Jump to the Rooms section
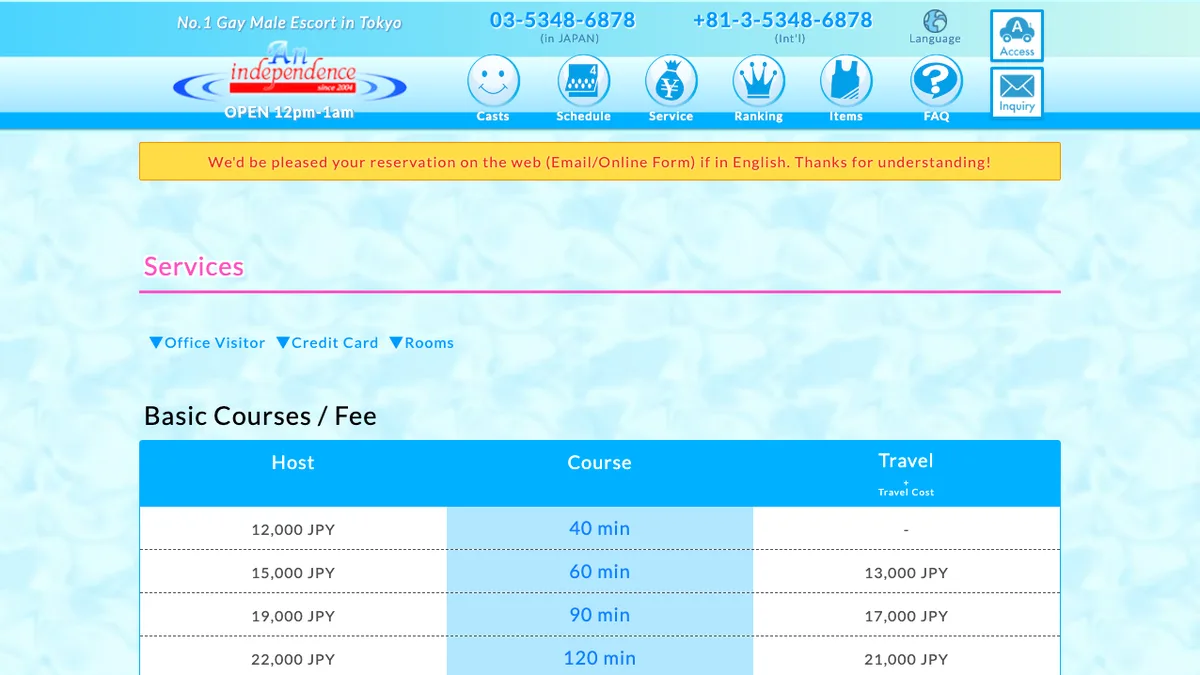This screenshot has width=1200, height=675. [x=422, y=343]
